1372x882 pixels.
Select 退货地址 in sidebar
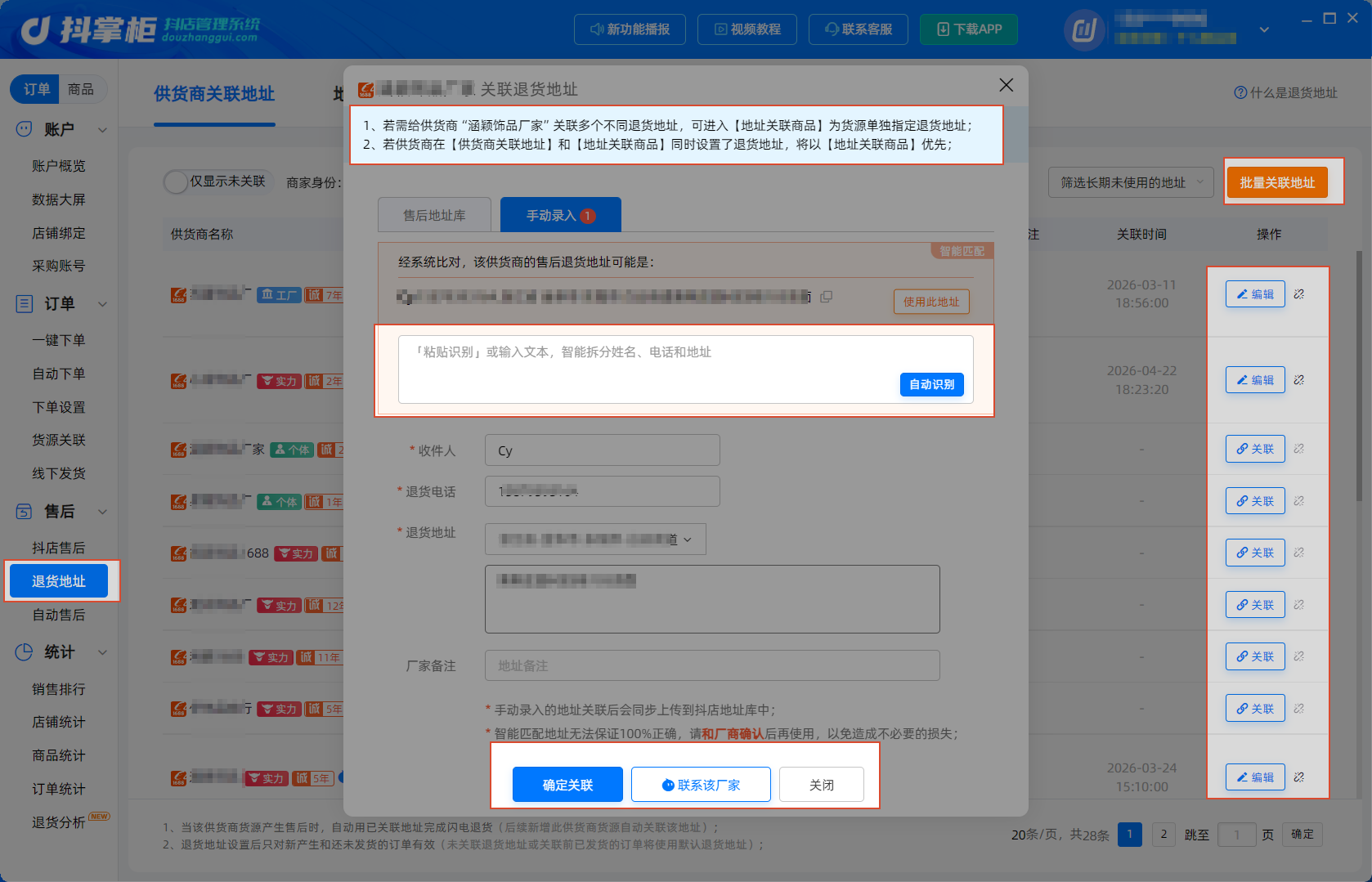(x=59, y=581)
